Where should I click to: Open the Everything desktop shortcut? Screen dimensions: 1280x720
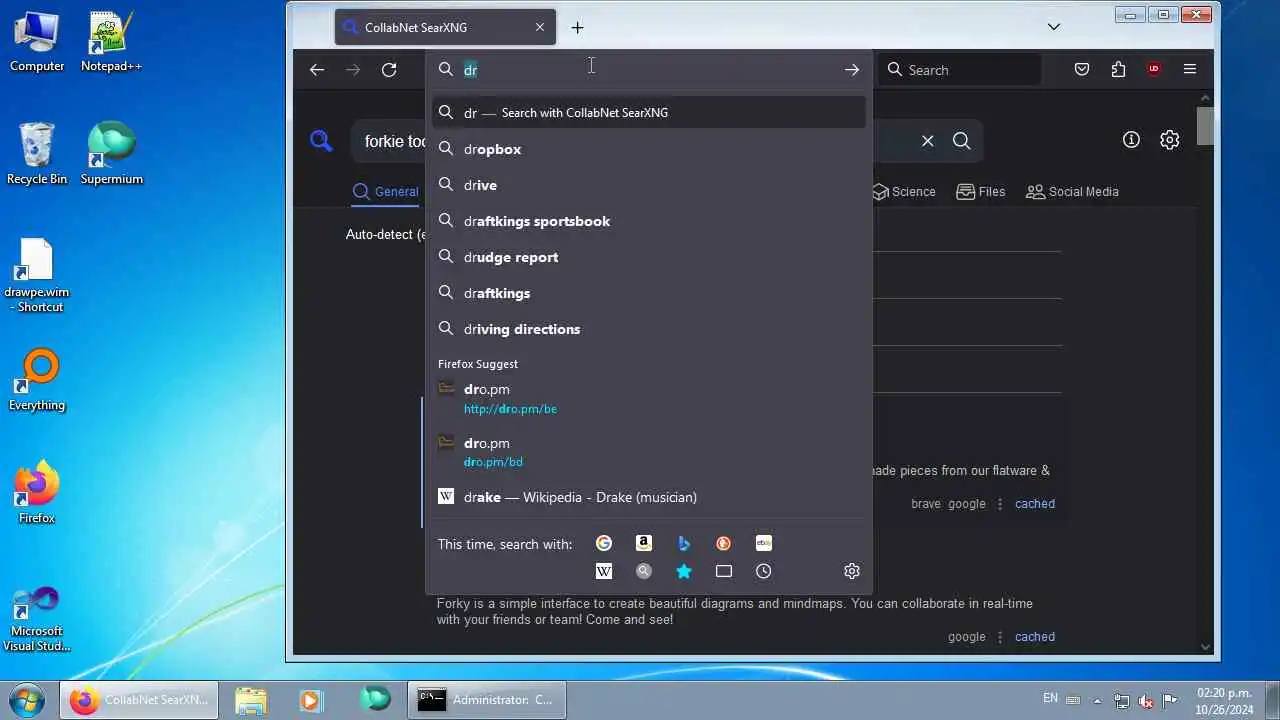tap(37, 380)
